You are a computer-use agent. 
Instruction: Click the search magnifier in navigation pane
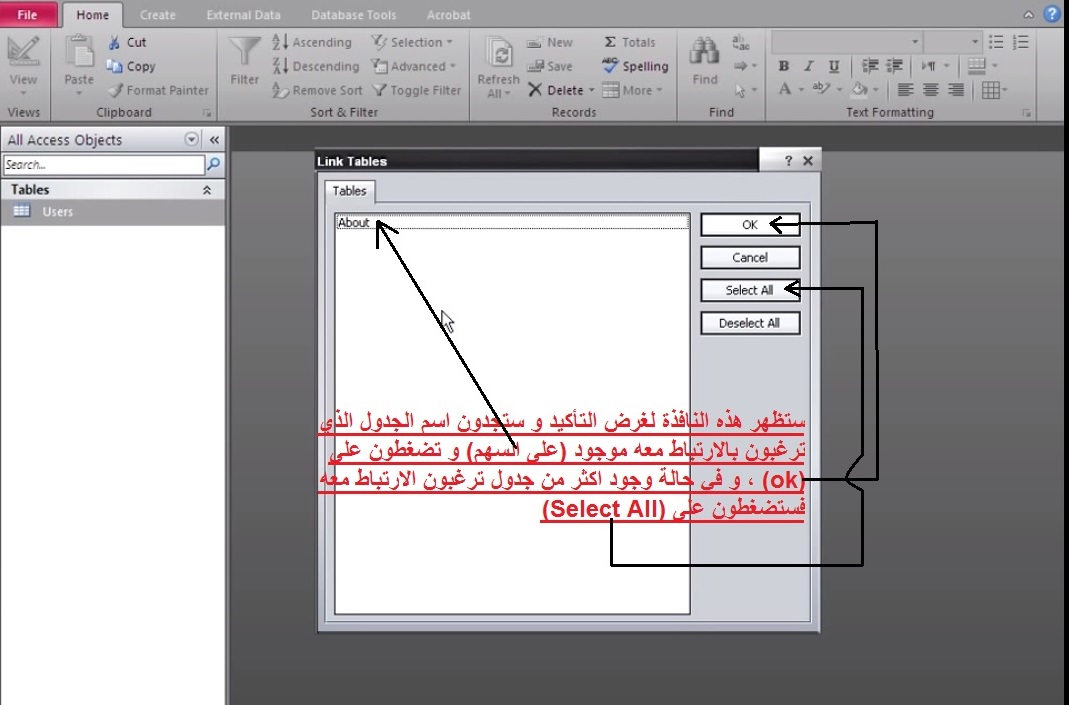(213, 164)
